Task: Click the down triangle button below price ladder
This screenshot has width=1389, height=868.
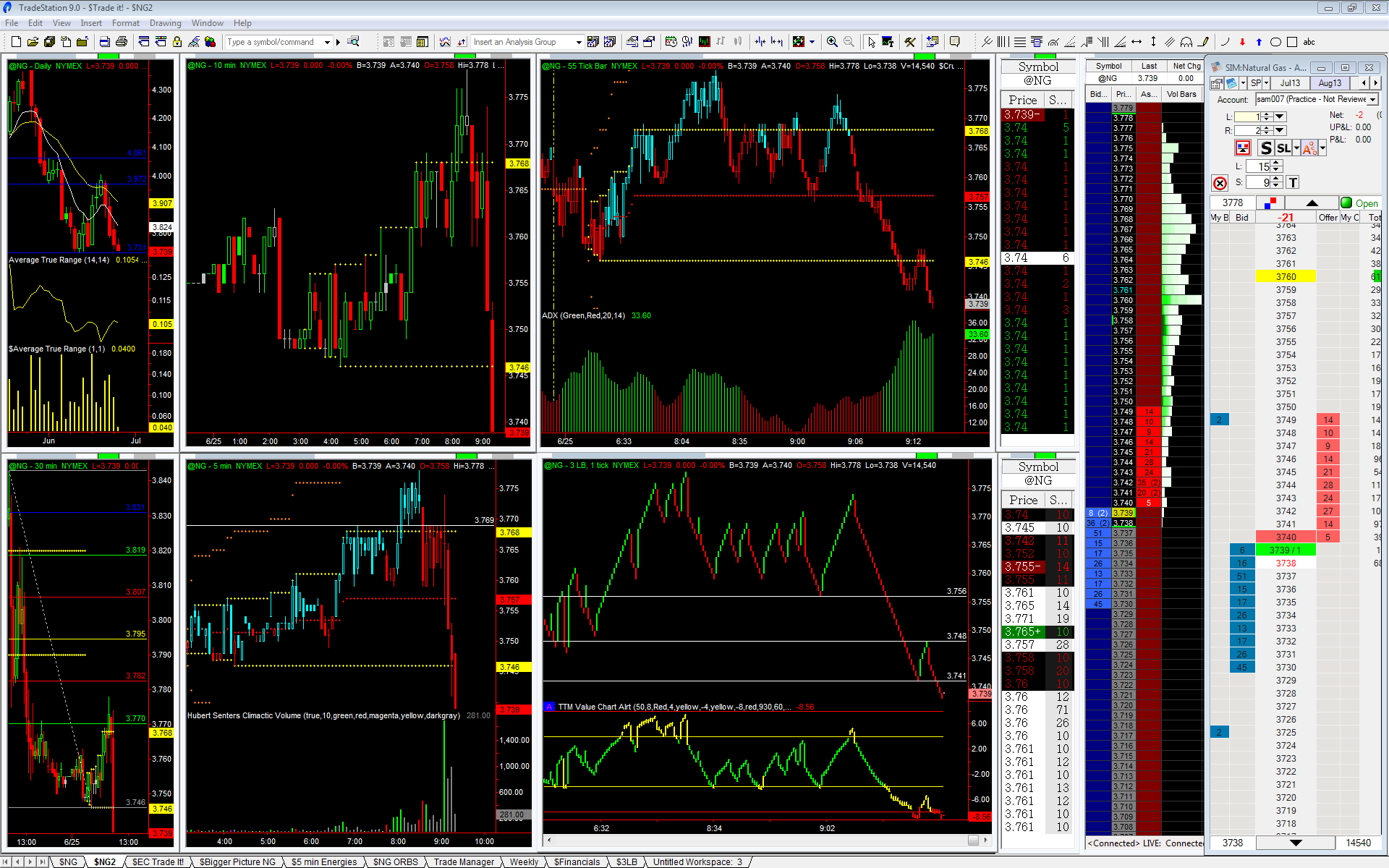Action: tap(1295, 843)
